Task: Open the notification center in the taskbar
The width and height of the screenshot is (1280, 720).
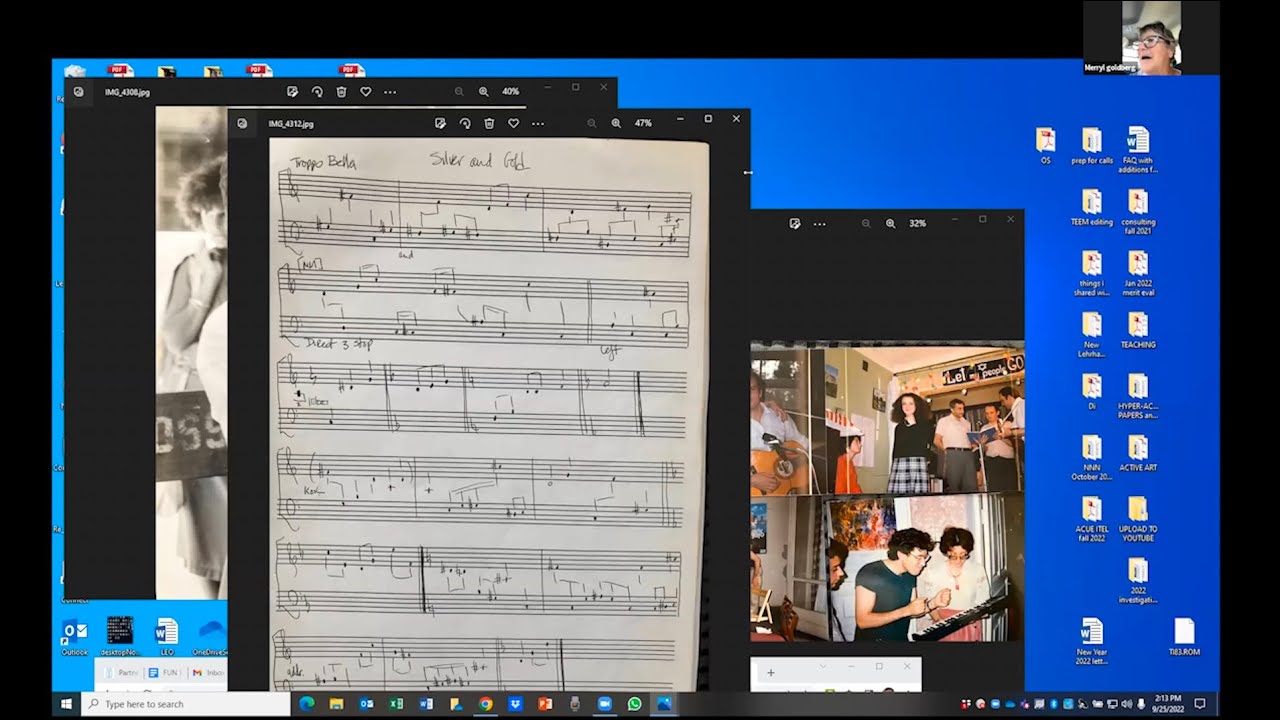Action: (1200, 704)
